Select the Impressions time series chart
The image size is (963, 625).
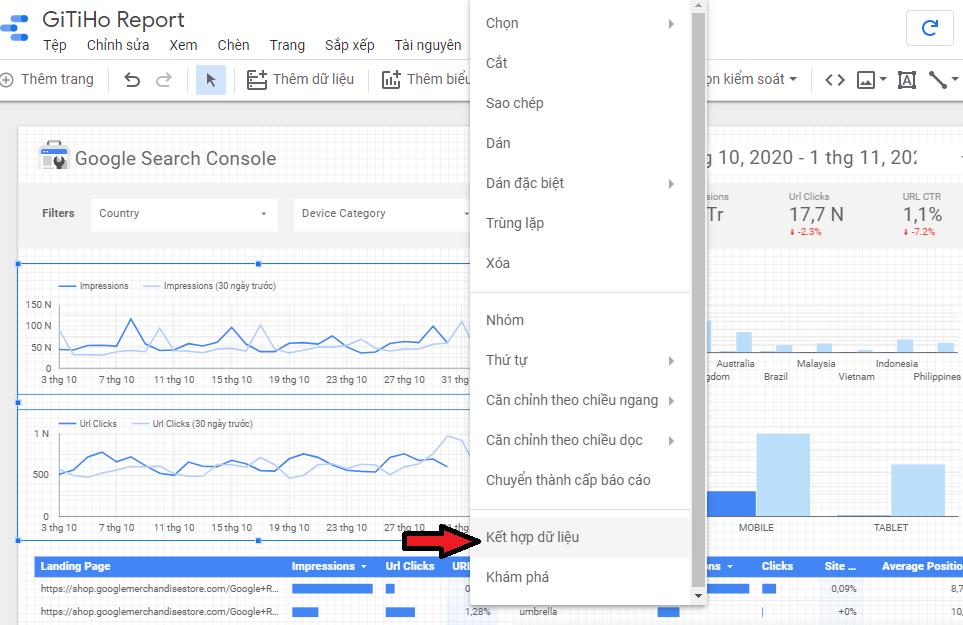pos(244,329)
